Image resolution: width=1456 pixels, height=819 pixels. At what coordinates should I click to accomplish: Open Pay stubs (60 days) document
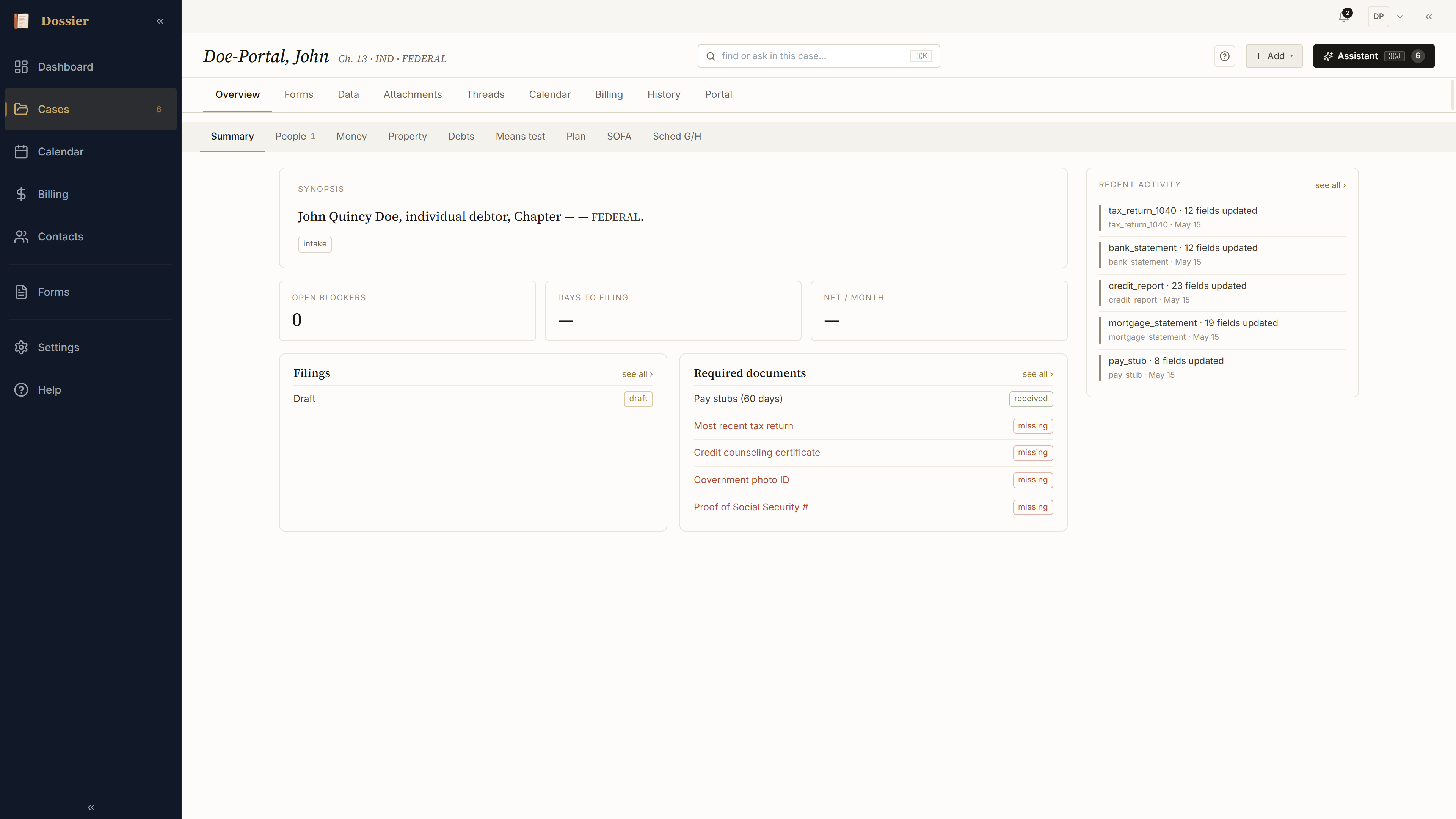click(873, 399)
